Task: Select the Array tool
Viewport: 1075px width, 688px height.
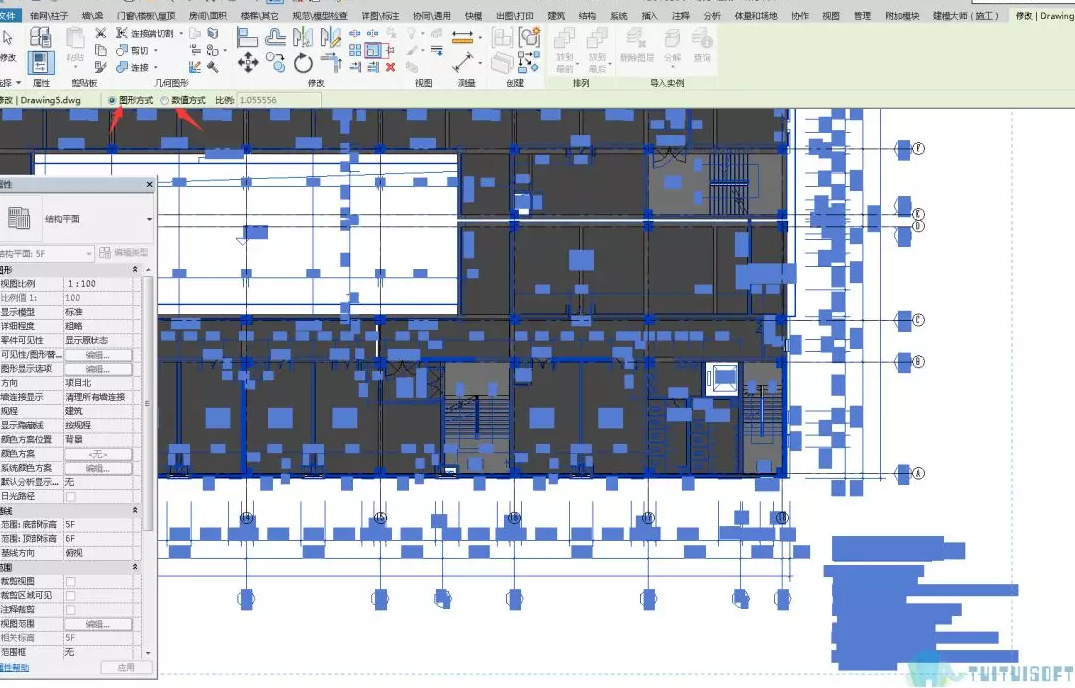Action: point(355,50)
